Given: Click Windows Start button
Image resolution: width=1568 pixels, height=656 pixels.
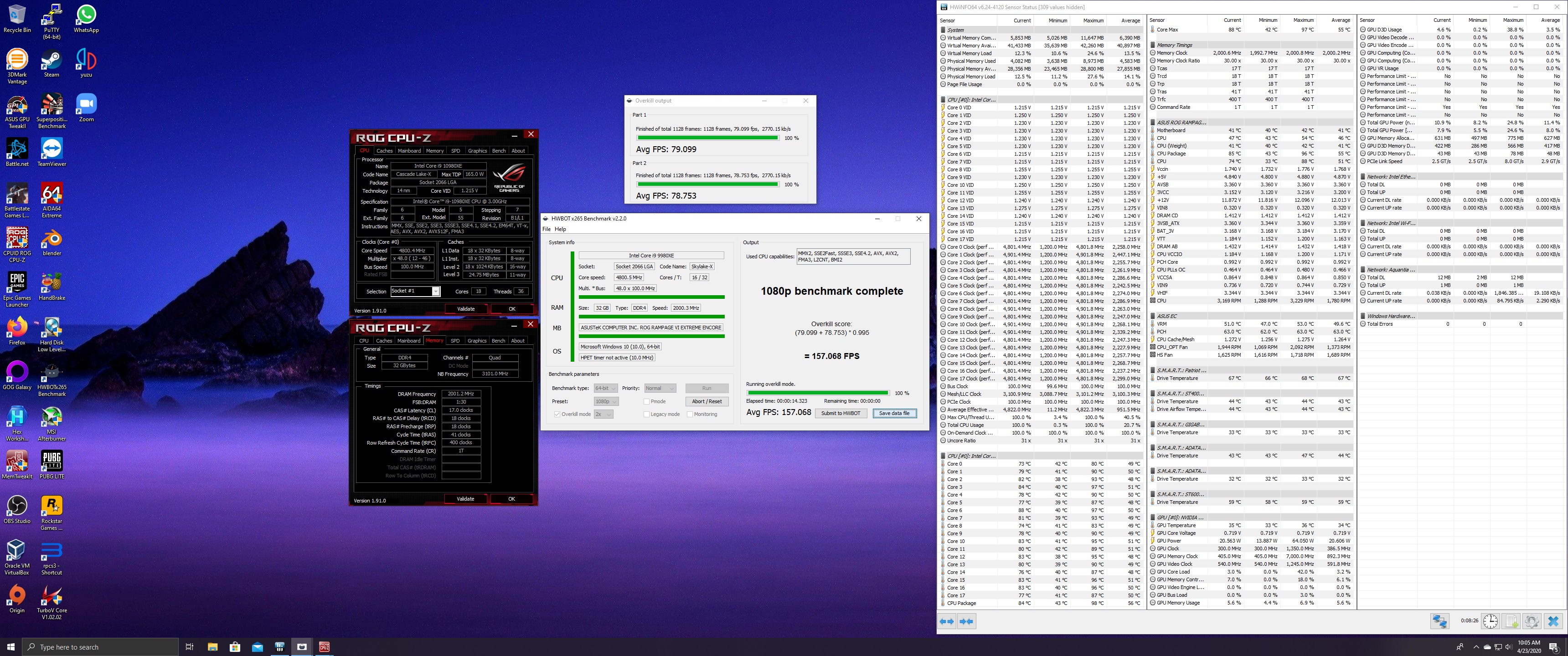Looking at the screenshot, I should [10, 647].
